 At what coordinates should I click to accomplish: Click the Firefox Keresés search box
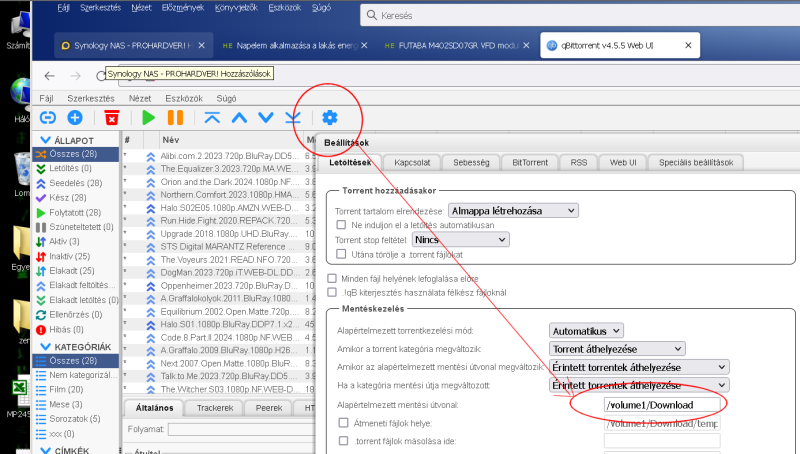(580, 15)
